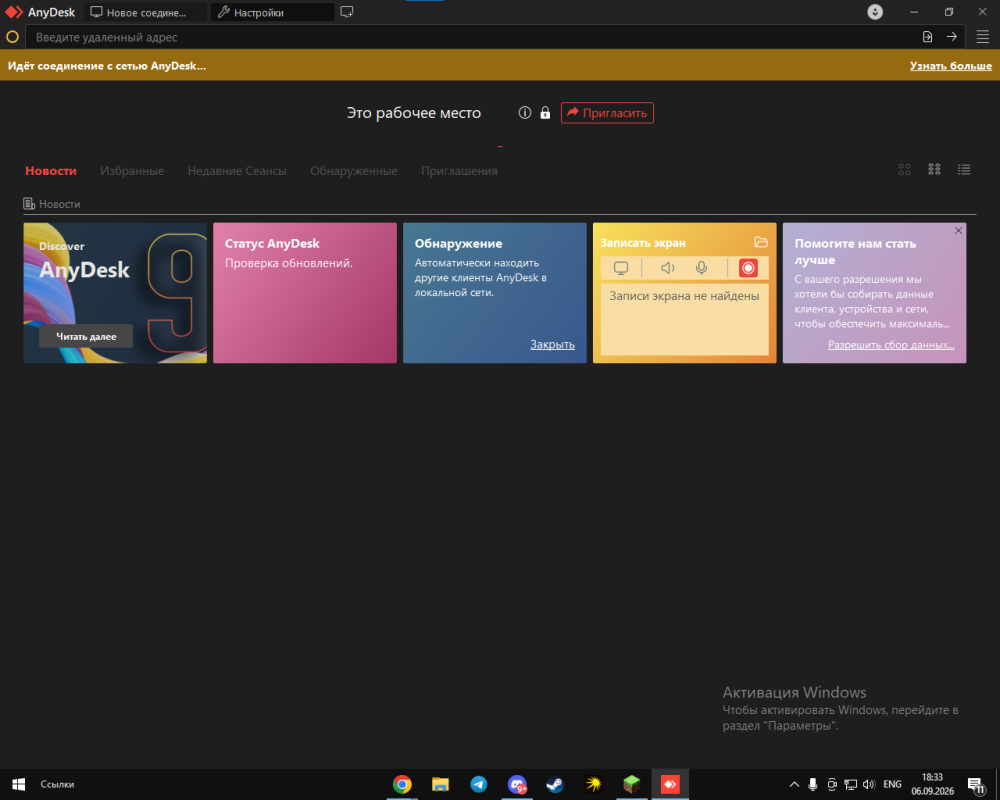Click the padlock security icon

(545, 113)
